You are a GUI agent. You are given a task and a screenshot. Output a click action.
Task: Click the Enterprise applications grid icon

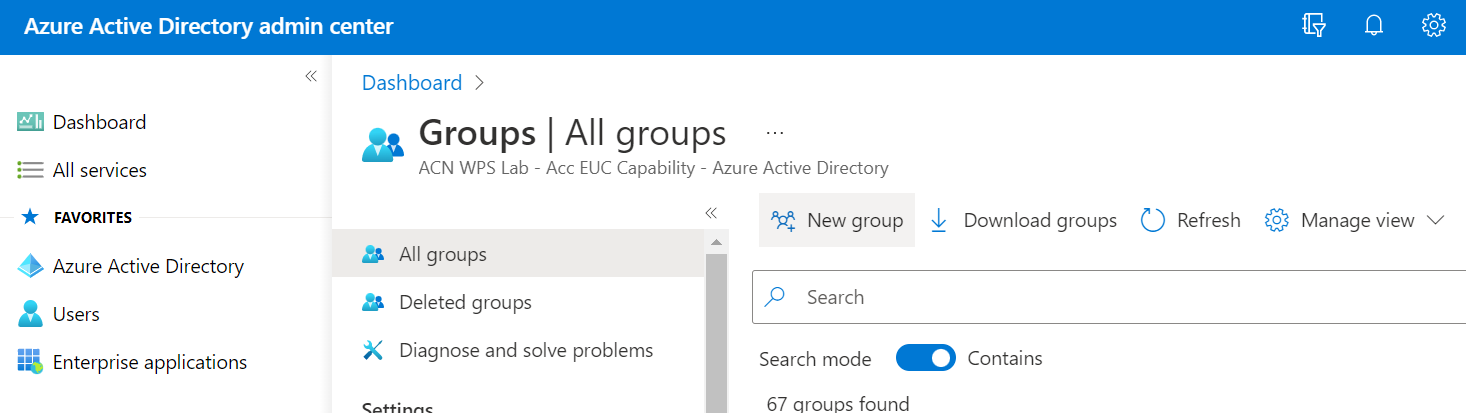[31, 362]
